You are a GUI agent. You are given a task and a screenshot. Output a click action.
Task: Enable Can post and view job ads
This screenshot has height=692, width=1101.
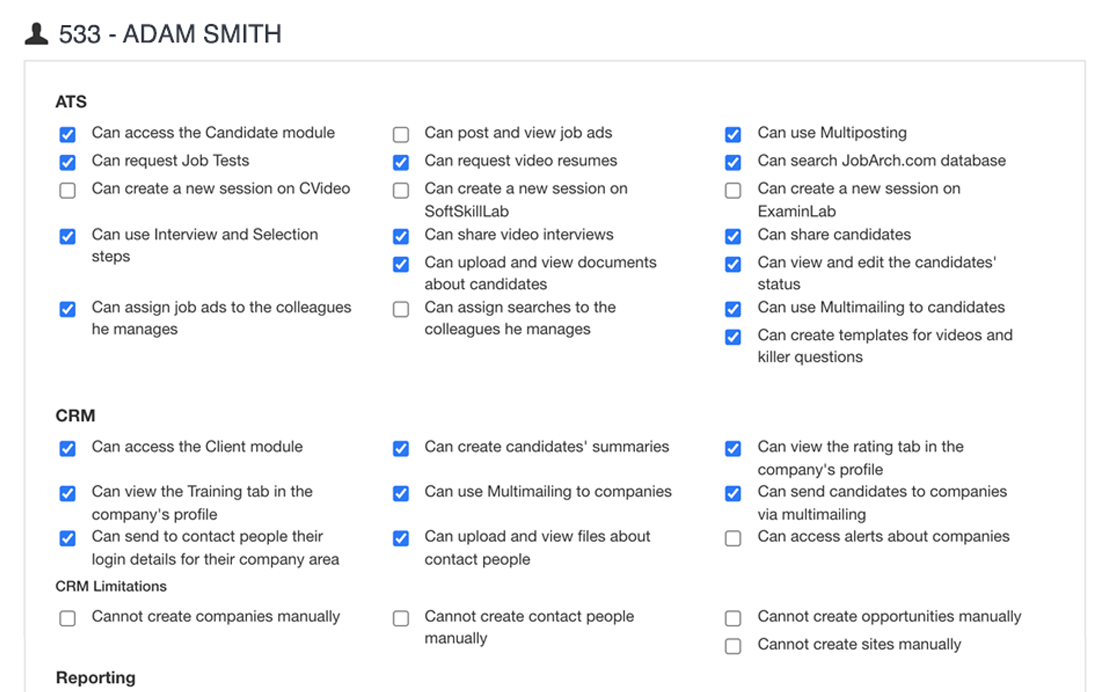pos(401,134)
